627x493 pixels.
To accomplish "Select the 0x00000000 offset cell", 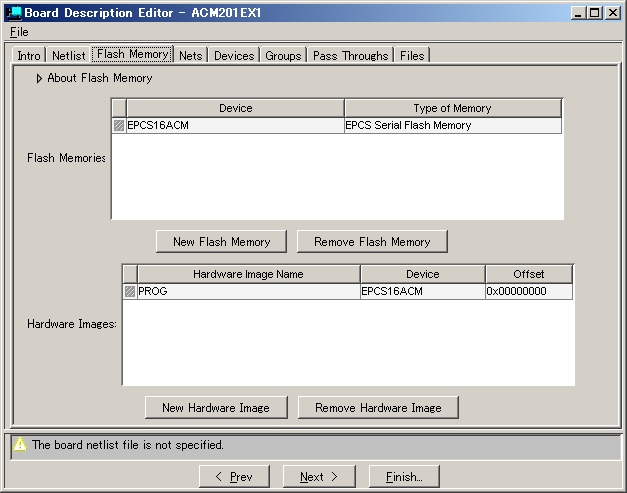I will [528, 292].
